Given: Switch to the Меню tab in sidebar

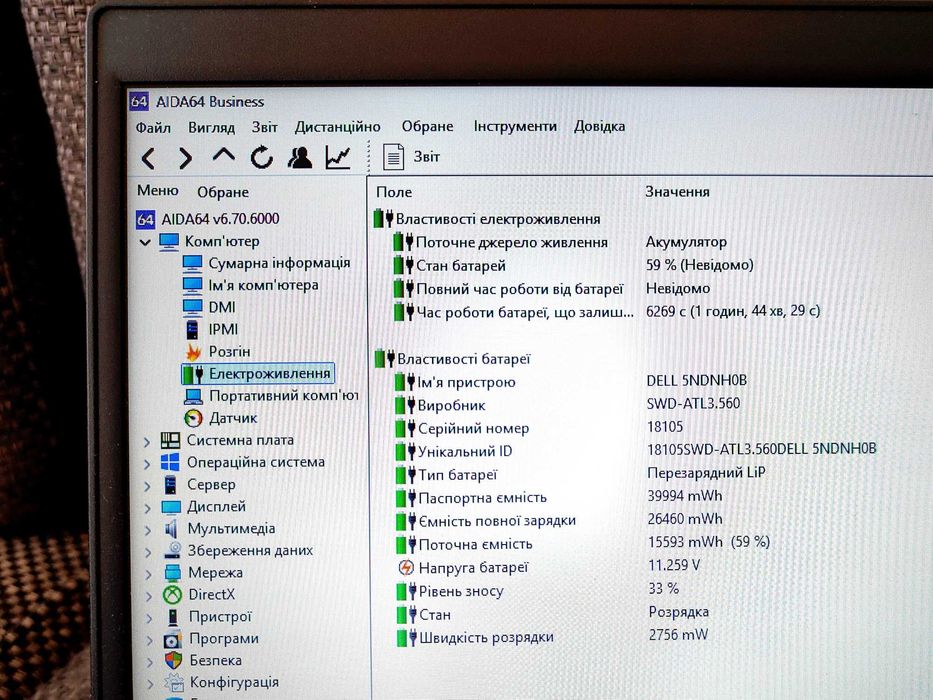Looking at the screenshot, I should pyautogui.click(x=158, y=190).
